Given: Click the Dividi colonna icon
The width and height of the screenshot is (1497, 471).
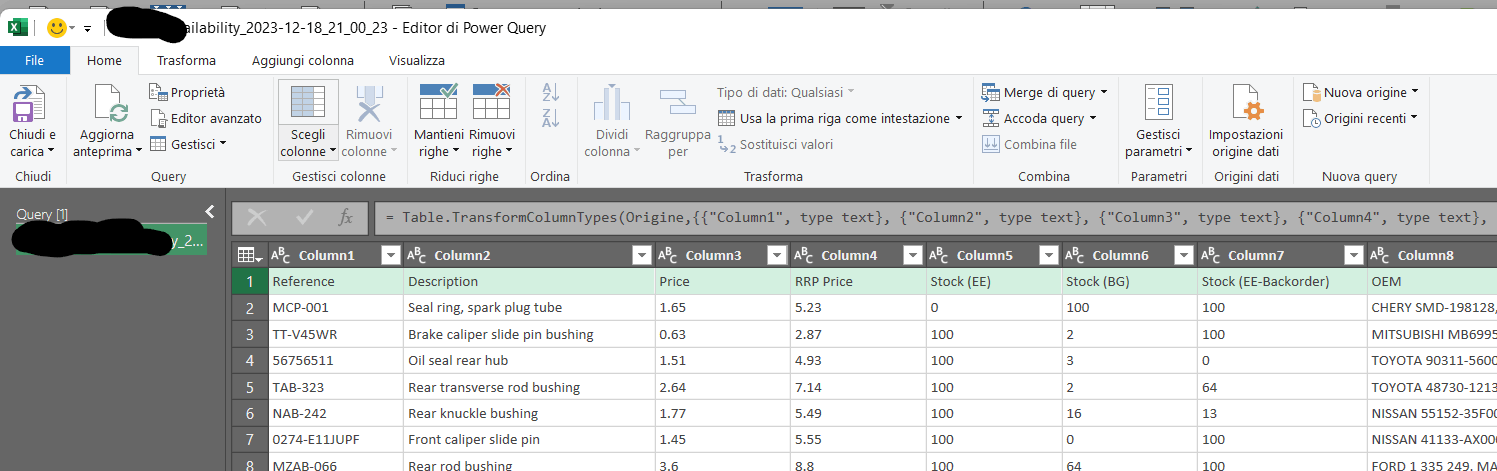Looking at the screenshot, I should 611,103.
